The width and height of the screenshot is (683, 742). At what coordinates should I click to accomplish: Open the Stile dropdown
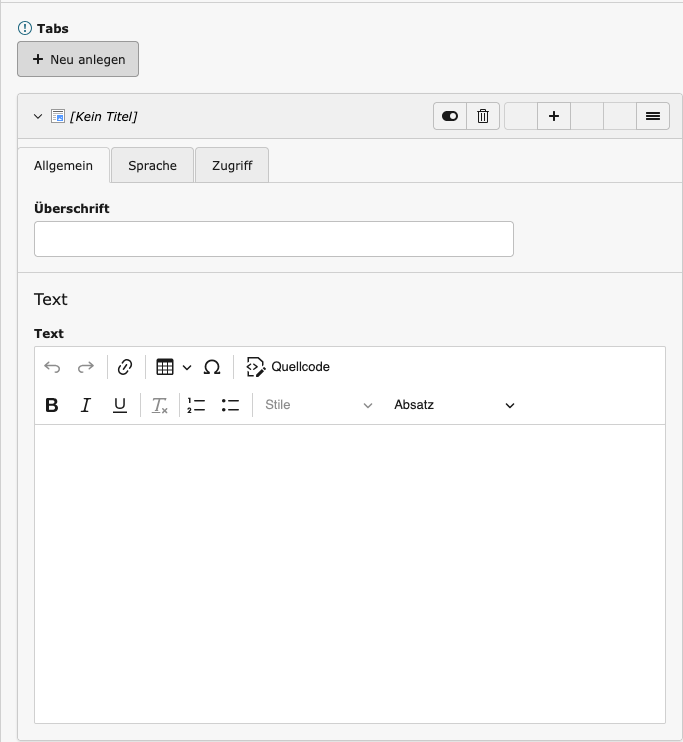(318, 405)
